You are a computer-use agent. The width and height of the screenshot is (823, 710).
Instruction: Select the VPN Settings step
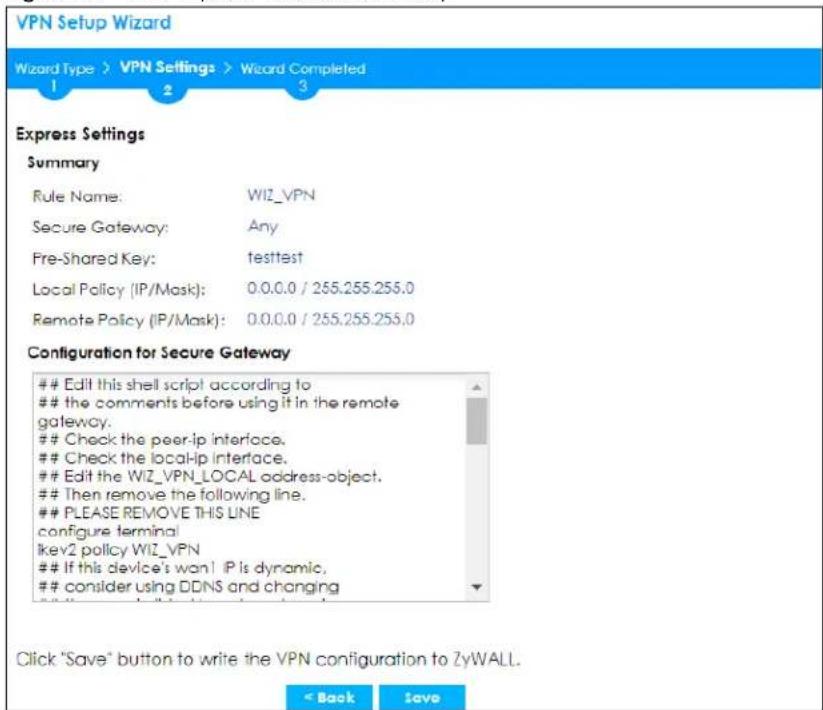click(167, 68)
